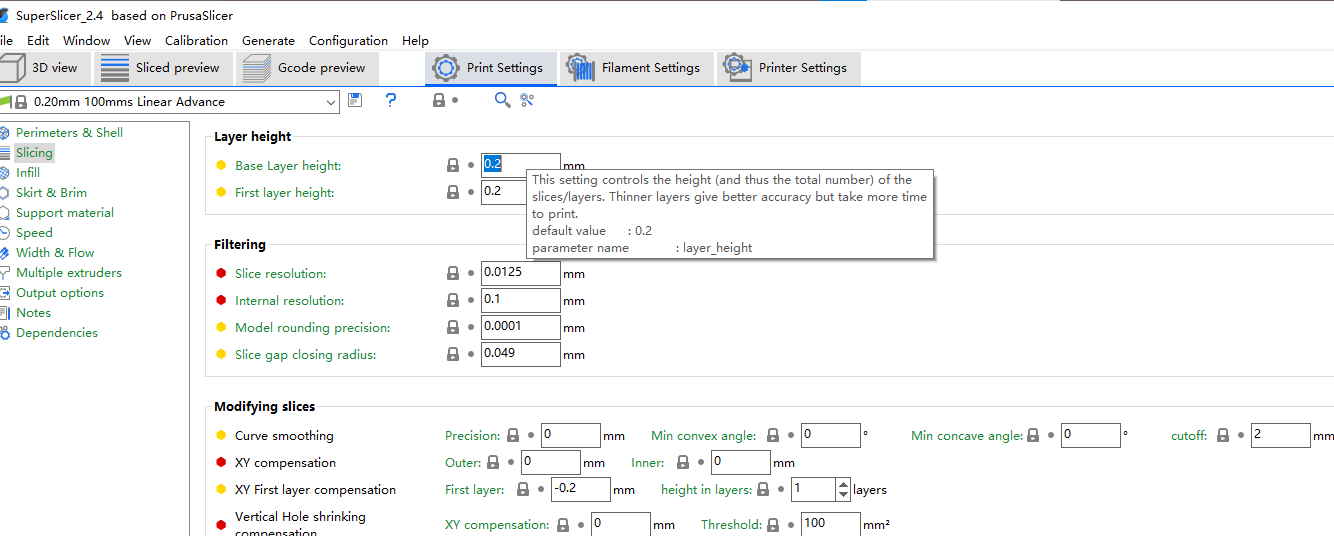
Task: Select Infill in the settings sidebar
Action: point(28,173)
